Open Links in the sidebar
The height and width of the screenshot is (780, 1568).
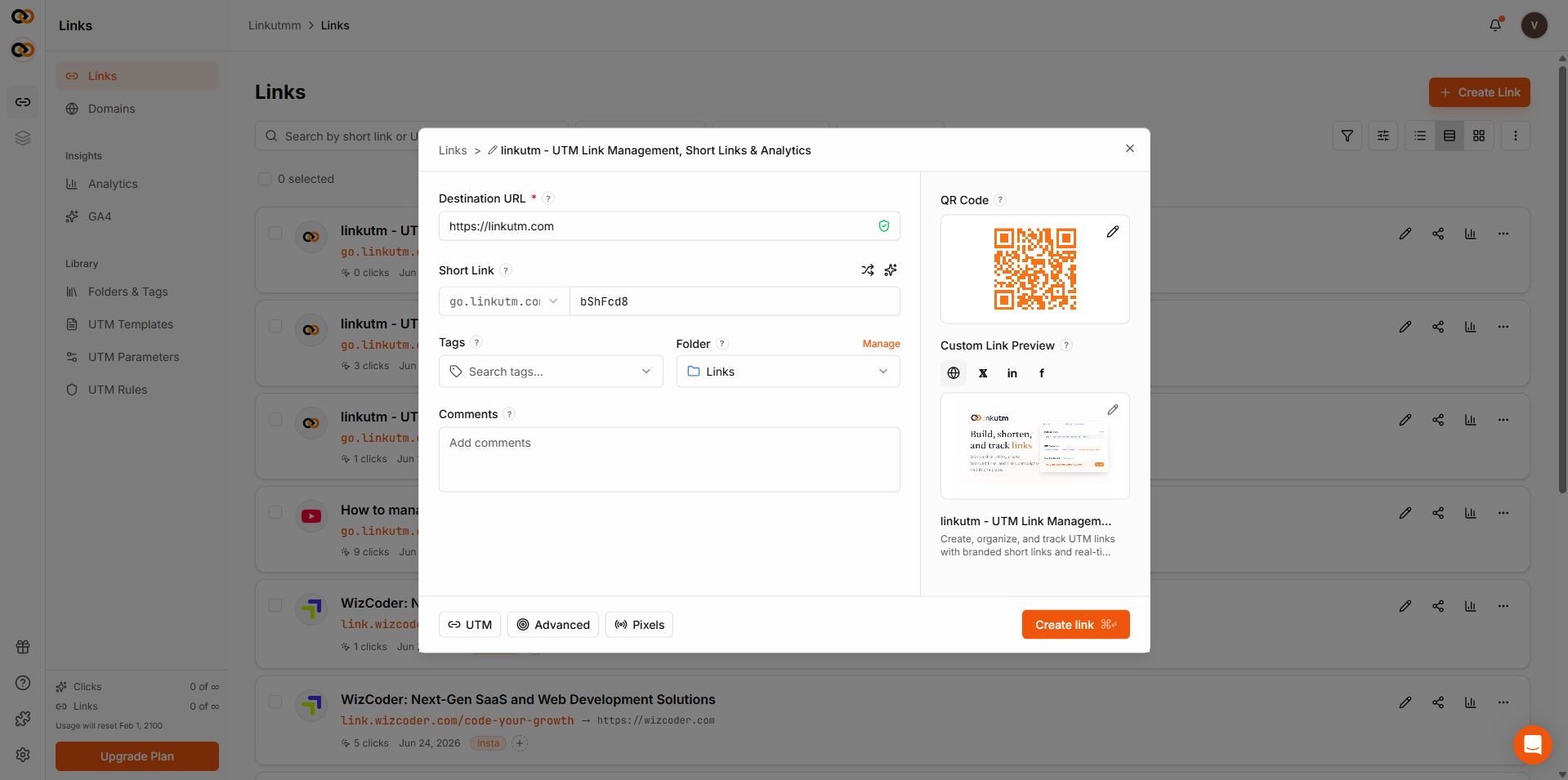point(137,76)
